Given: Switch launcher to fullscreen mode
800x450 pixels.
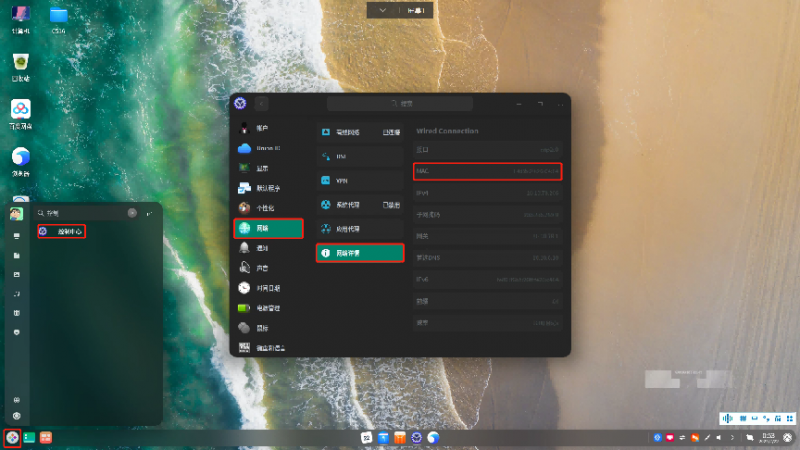Looking at the screenshot, I should (149, 213).
